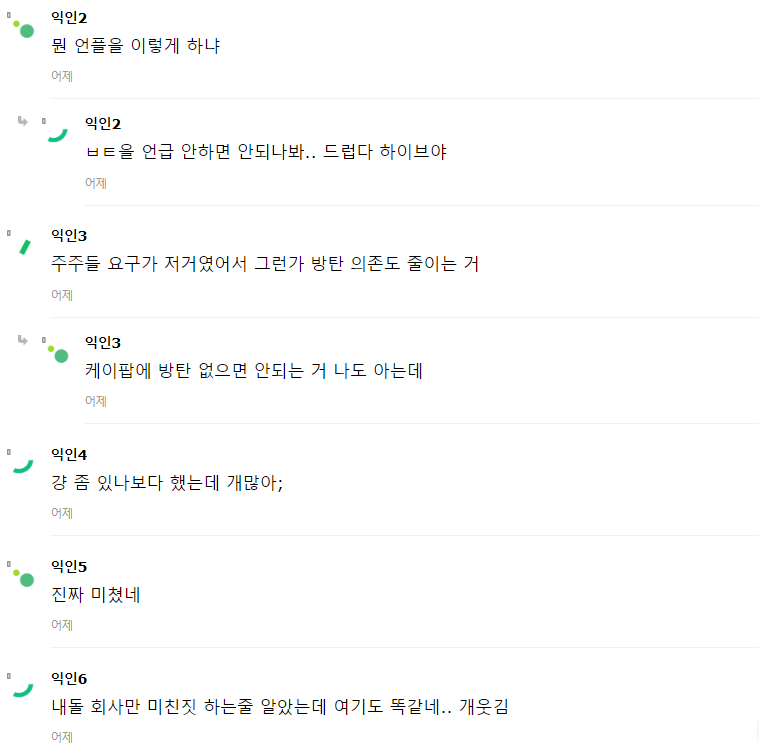Click comment text '진짜 미쳤네'
Screen dimensions: 759x754
pyautogui.click(x=96, y=595)
